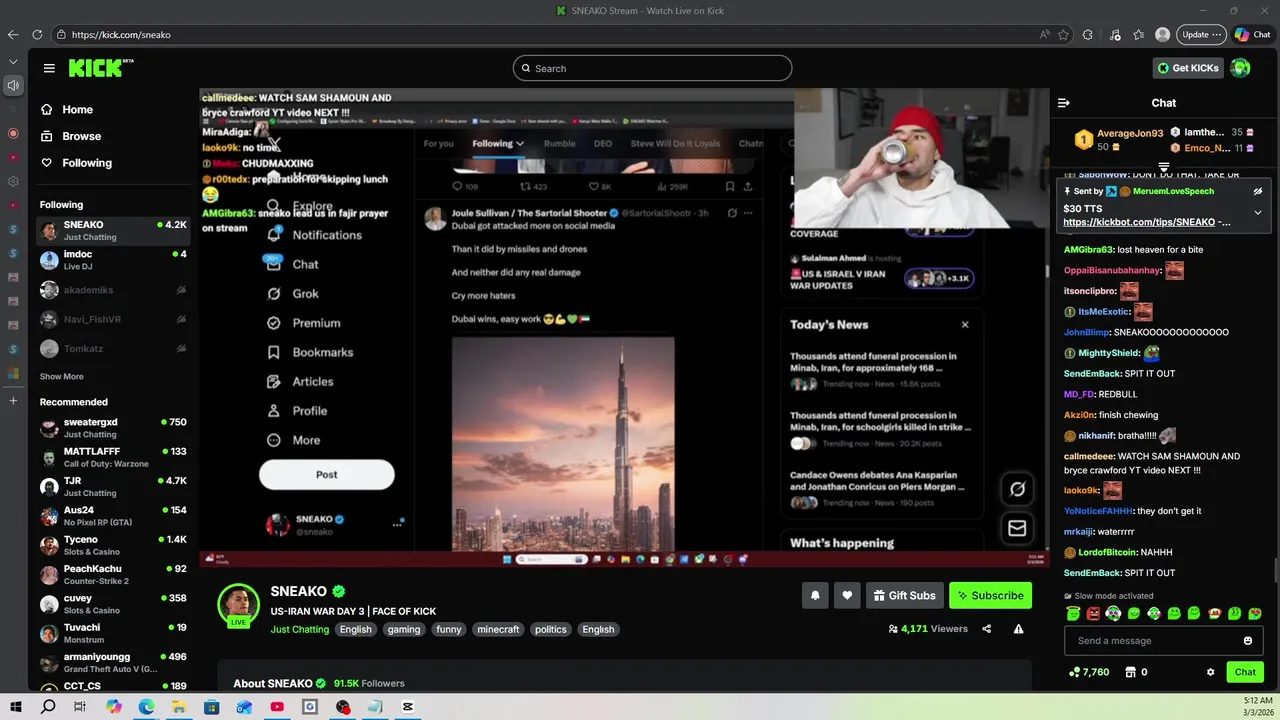The width and height of the screenshot is (1280, 720).
Task: Expand the pinned message chevron
Action: 1258,212
